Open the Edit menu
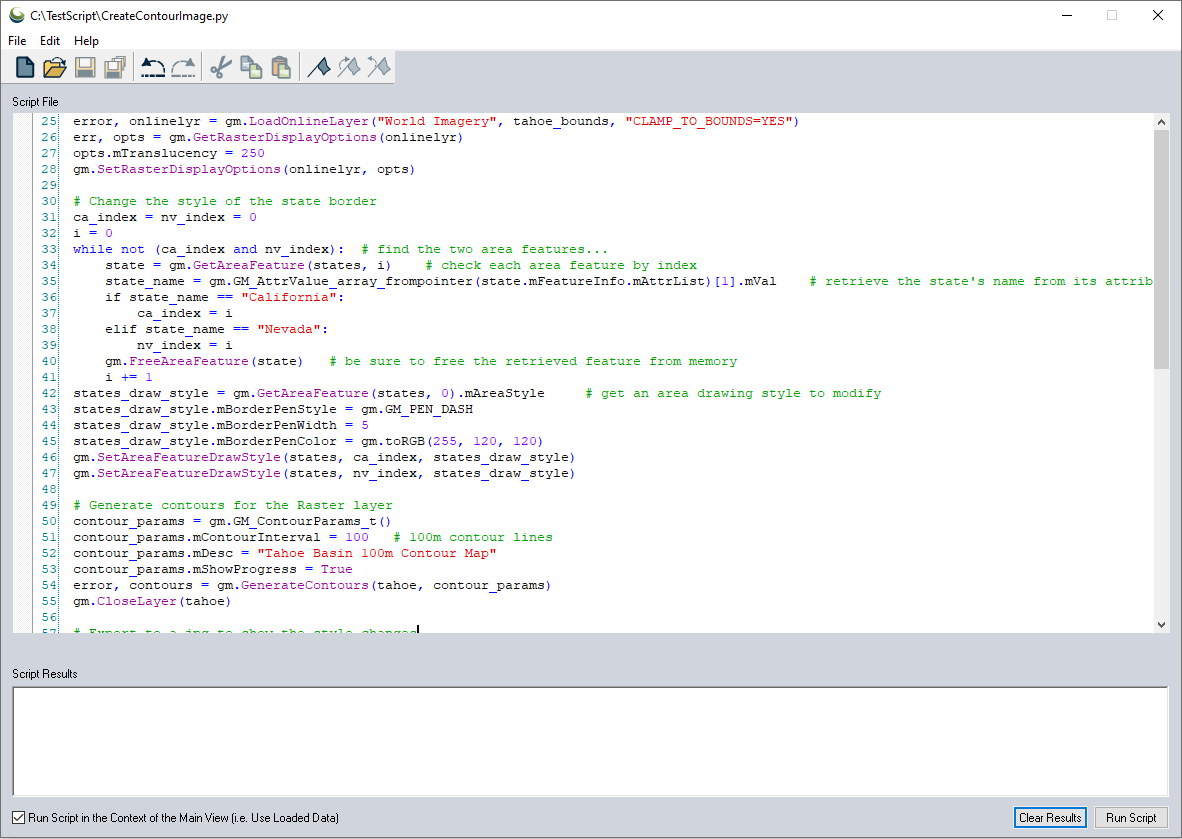The height and width of the screenshot is (839, 1182). click(50, 41)
